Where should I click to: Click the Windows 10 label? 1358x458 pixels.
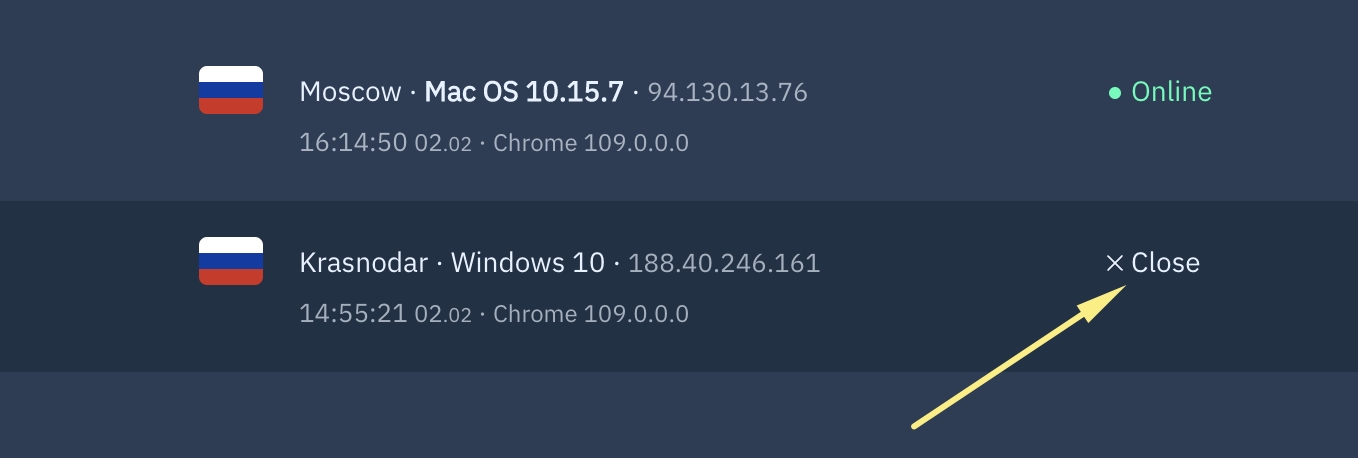[x=528, y=263]
